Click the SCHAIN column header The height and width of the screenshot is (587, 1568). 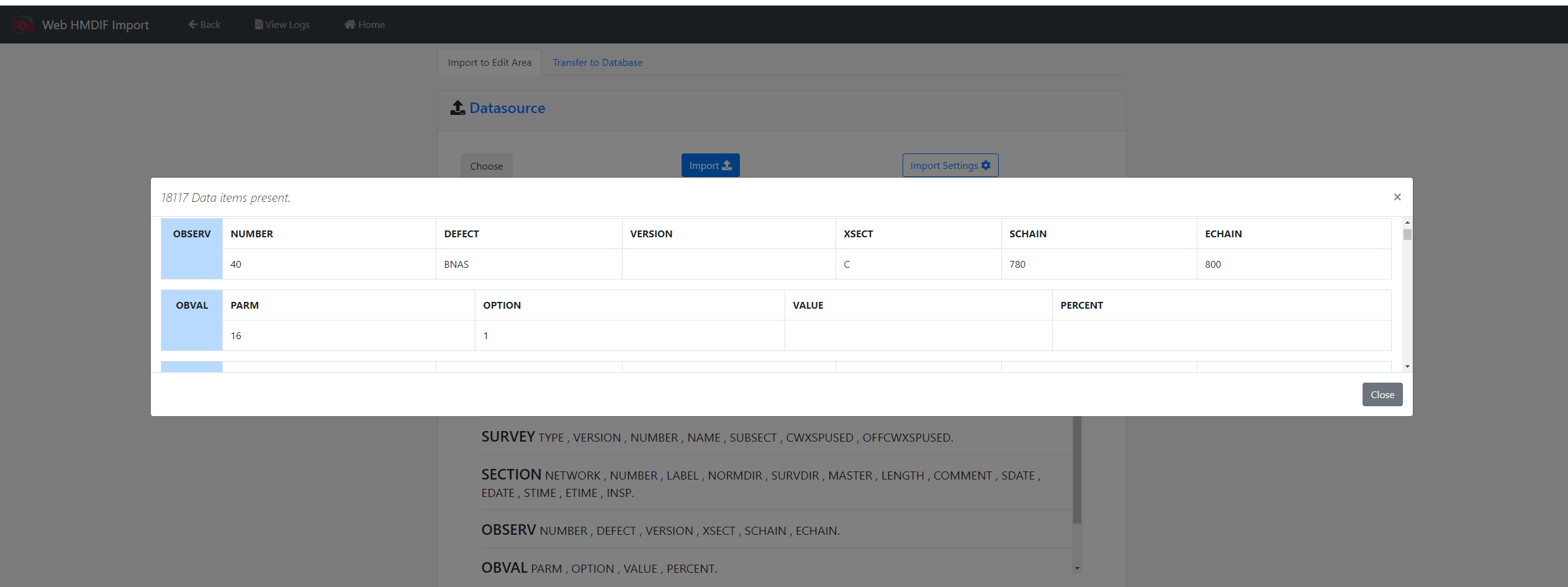pos(1099,234)
